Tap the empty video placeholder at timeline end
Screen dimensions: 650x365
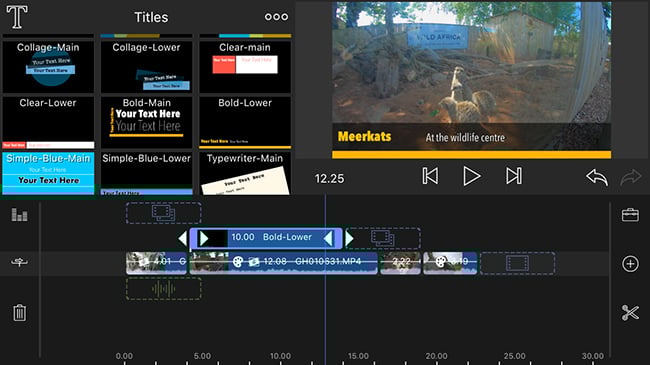click(x=517, y=263)
